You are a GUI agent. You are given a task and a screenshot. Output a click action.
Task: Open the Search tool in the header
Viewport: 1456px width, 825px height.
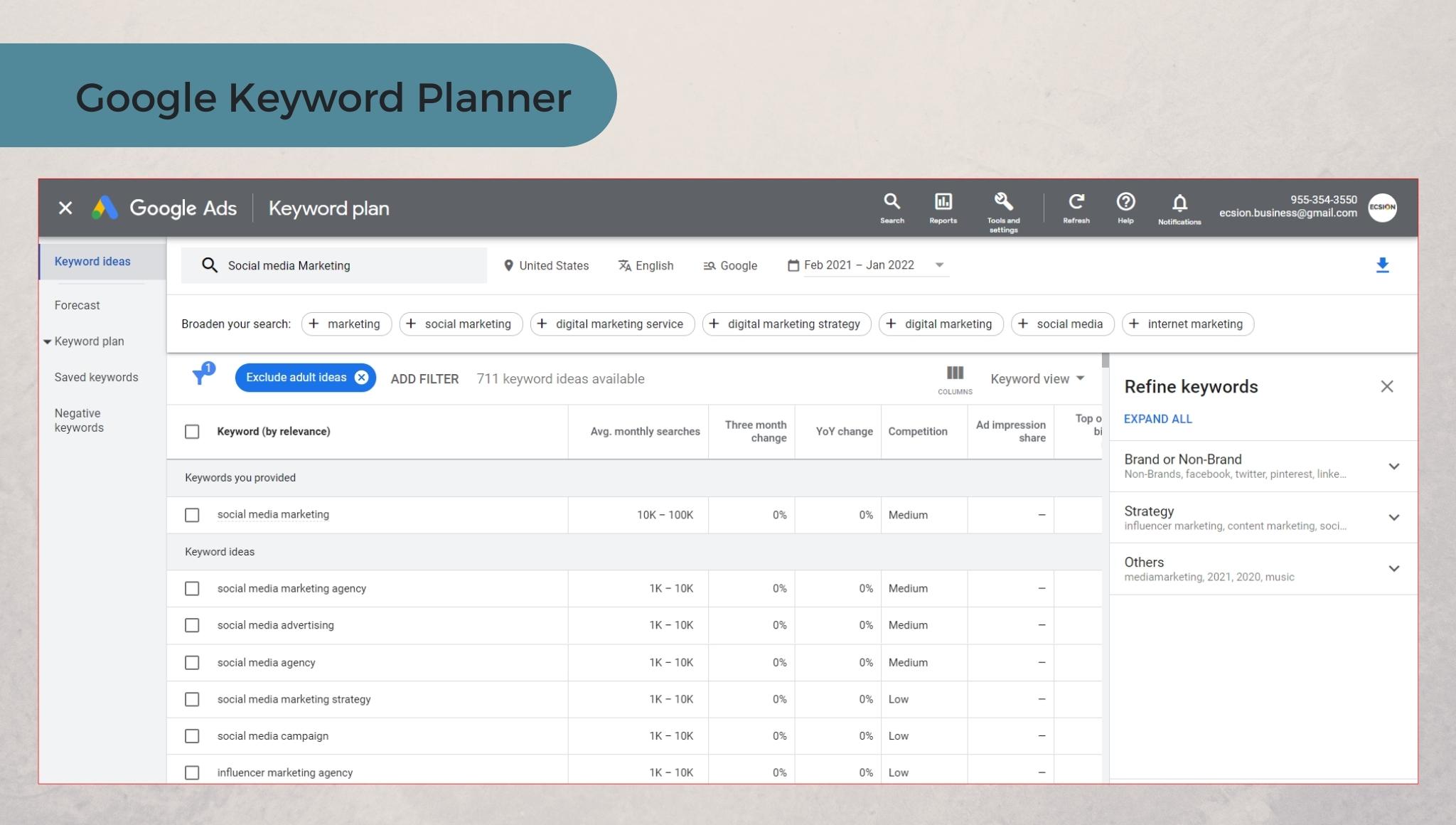[x=892, y=208]
